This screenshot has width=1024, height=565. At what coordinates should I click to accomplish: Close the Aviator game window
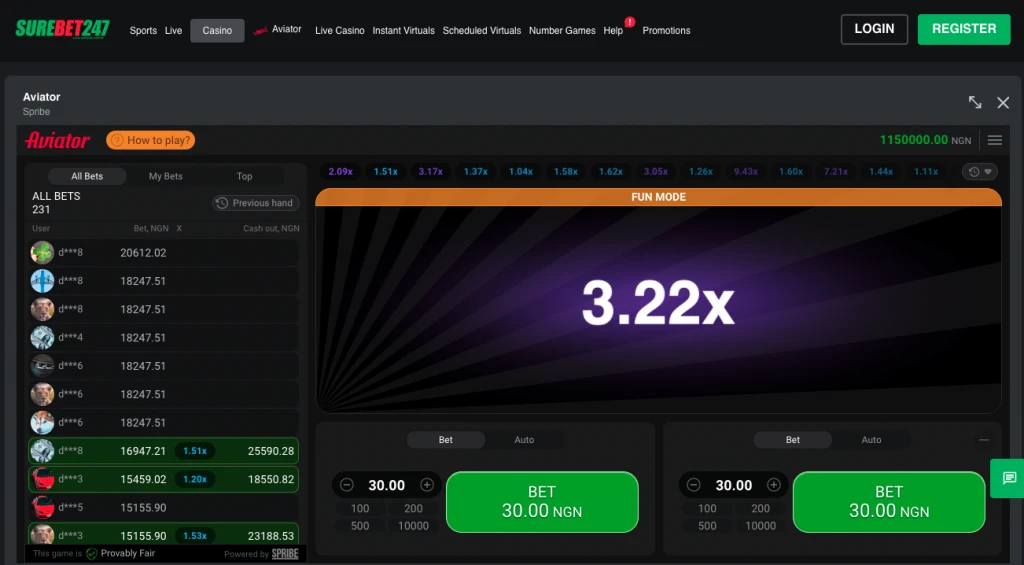click(1003, 103)
